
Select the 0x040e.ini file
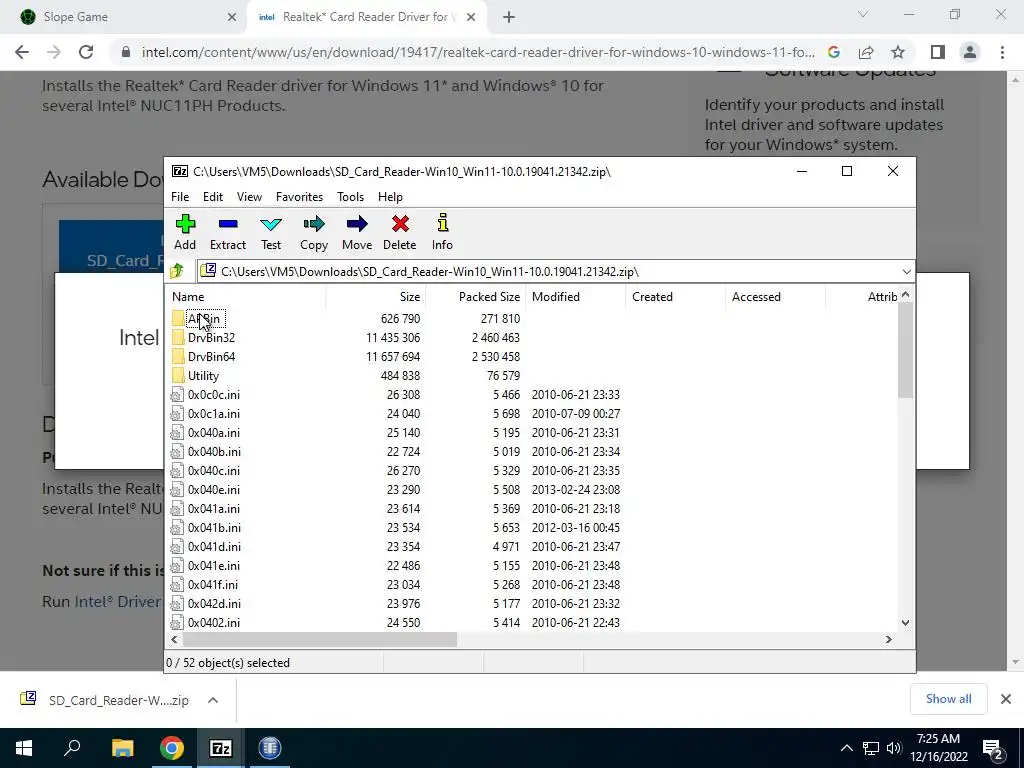pyautogui.click(x=214, y=490)
